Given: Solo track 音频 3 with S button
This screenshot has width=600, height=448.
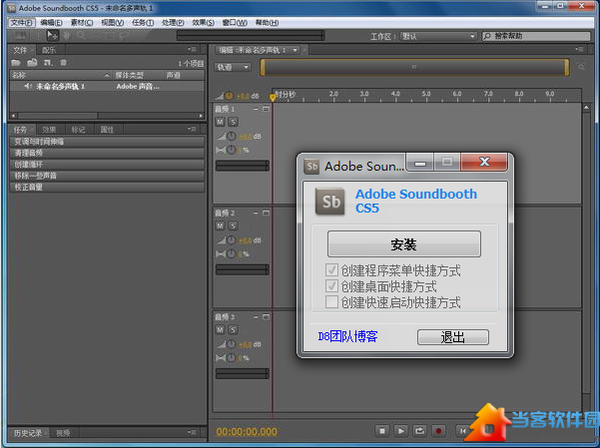Looking at the screenshot, I should [x=231, y=330].
